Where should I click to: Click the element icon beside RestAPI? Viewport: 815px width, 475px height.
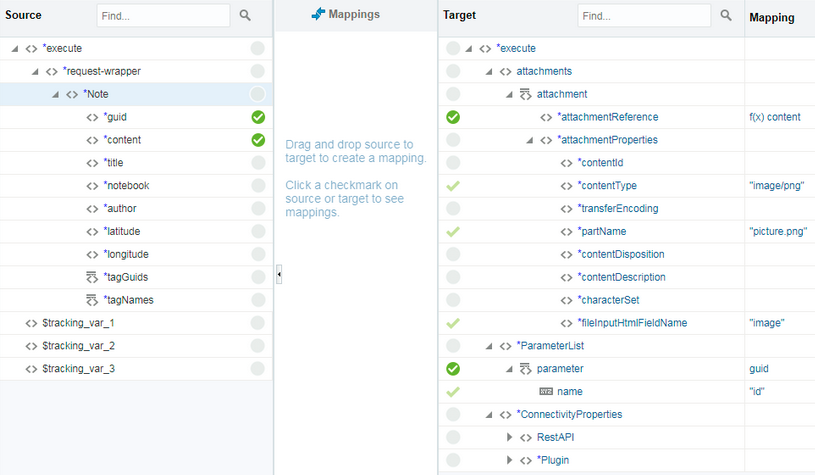click(x=526, y=437)
